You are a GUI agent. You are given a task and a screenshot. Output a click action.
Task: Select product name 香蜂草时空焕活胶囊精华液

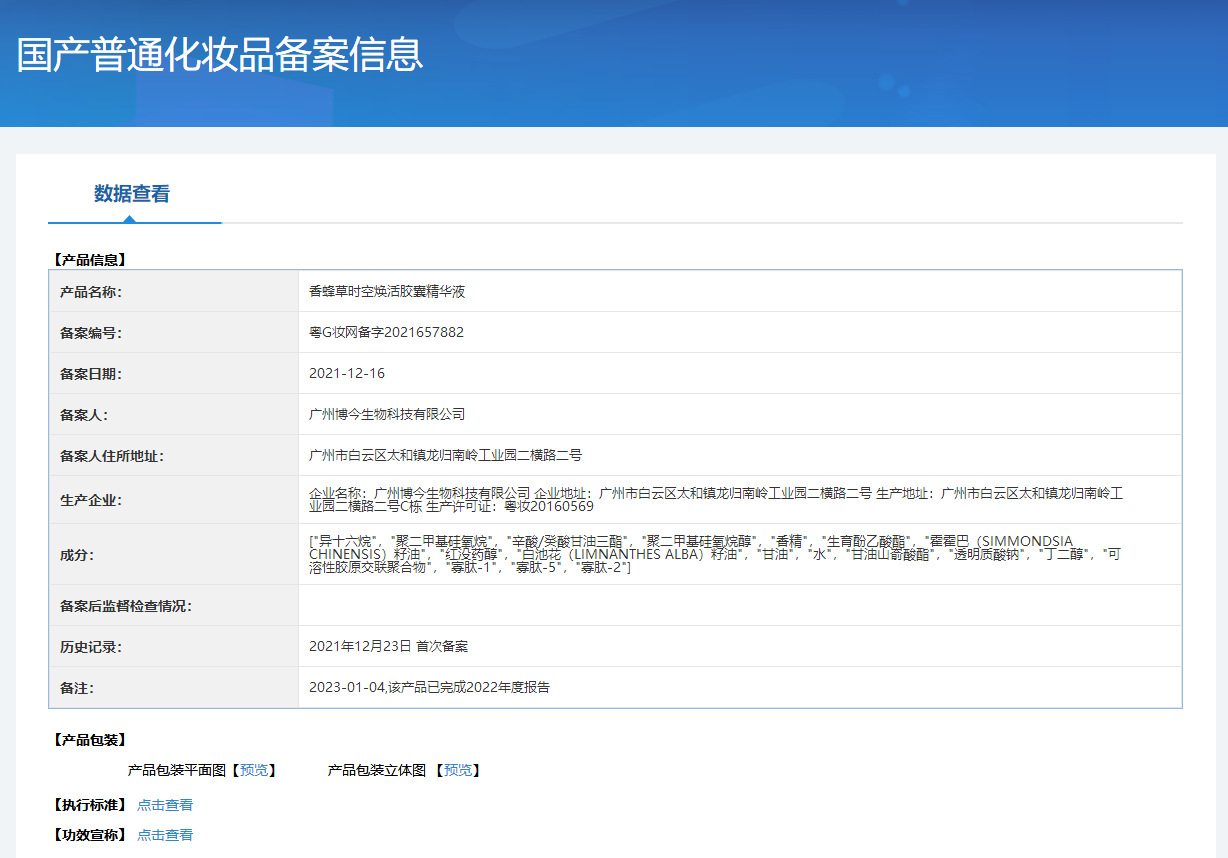(x=387, y=292)
